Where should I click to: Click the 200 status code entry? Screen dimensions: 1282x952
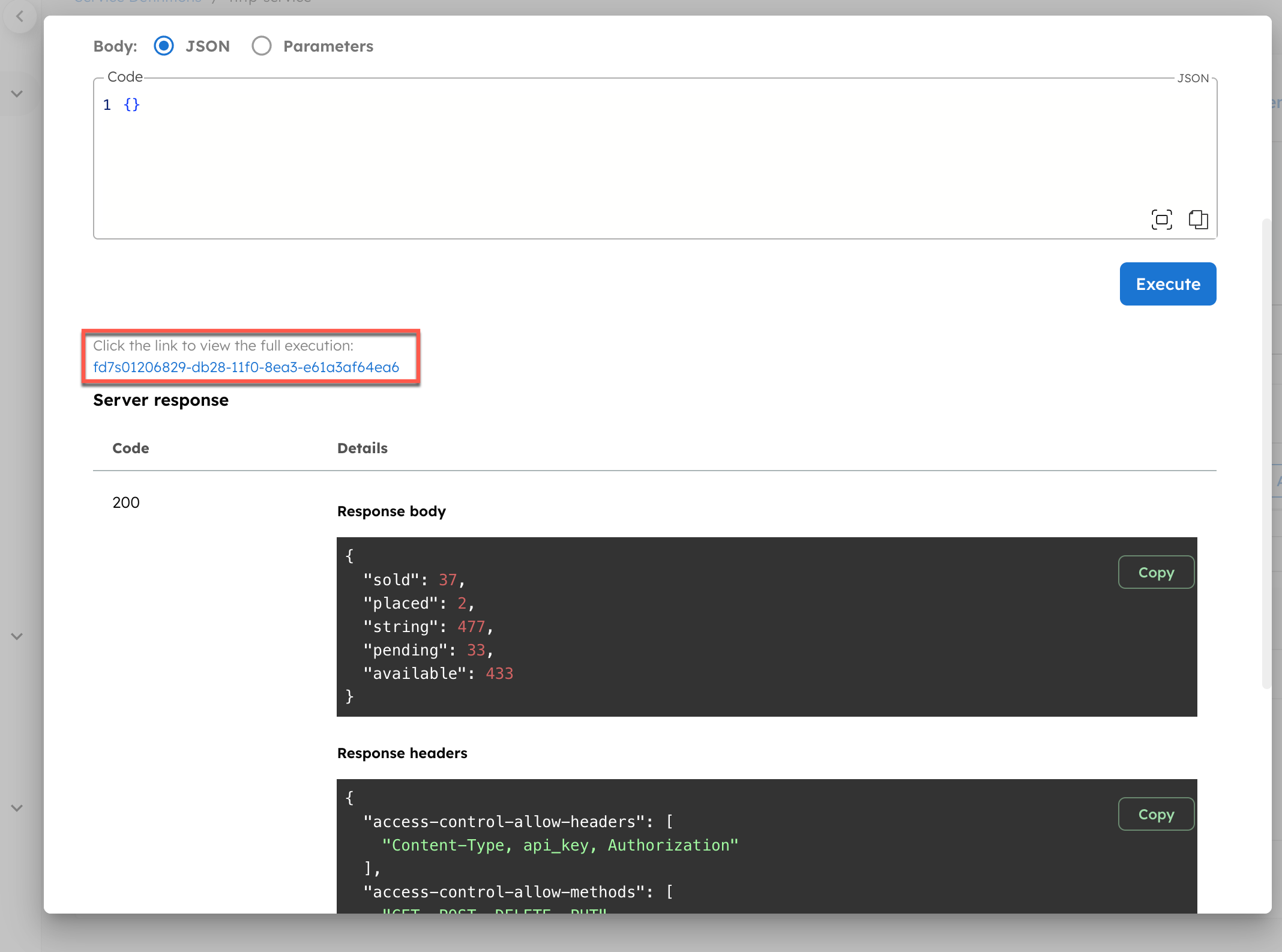click(125, 502)
